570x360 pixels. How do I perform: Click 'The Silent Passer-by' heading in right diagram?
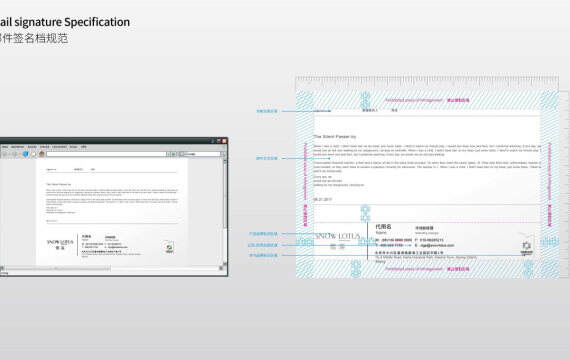coord(334,137)
